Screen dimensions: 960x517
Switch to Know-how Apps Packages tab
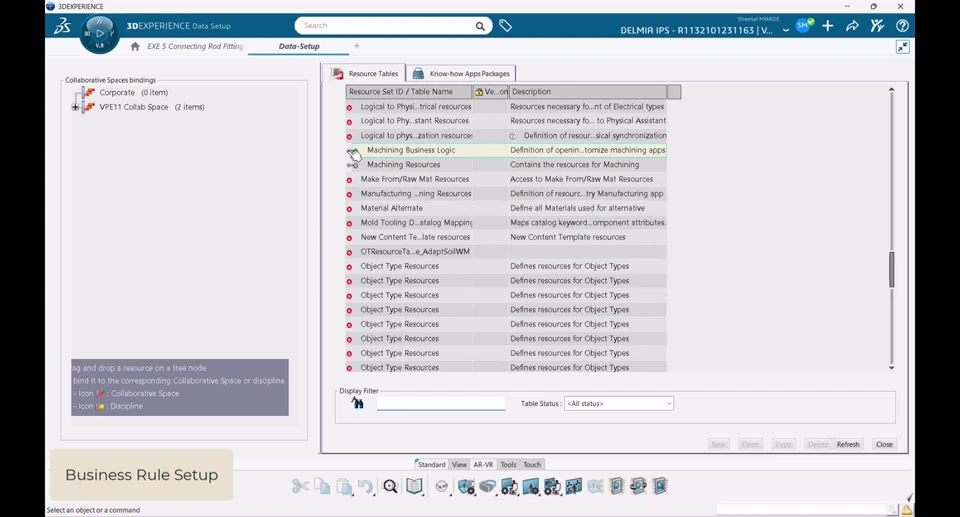point(461,74)
